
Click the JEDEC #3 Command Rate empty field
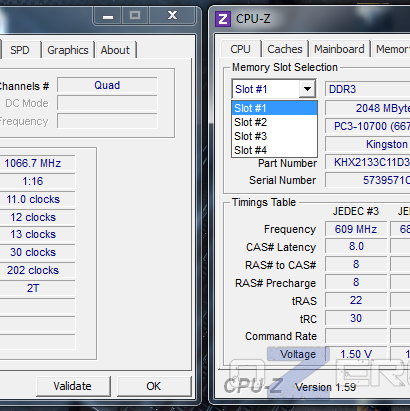click(356, 336)
